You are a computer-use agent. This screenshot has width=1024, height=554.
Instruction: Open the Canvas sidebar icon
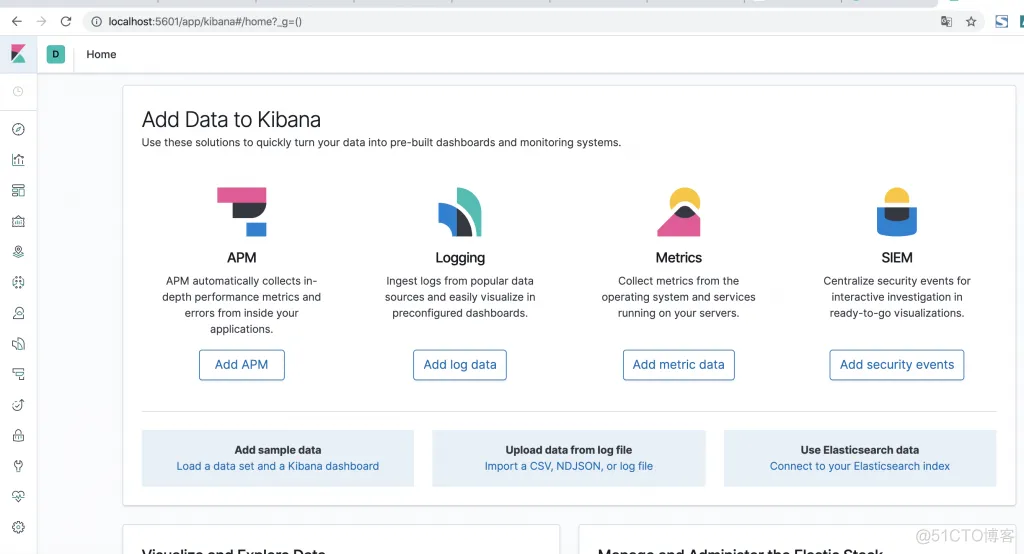[18, 221]
